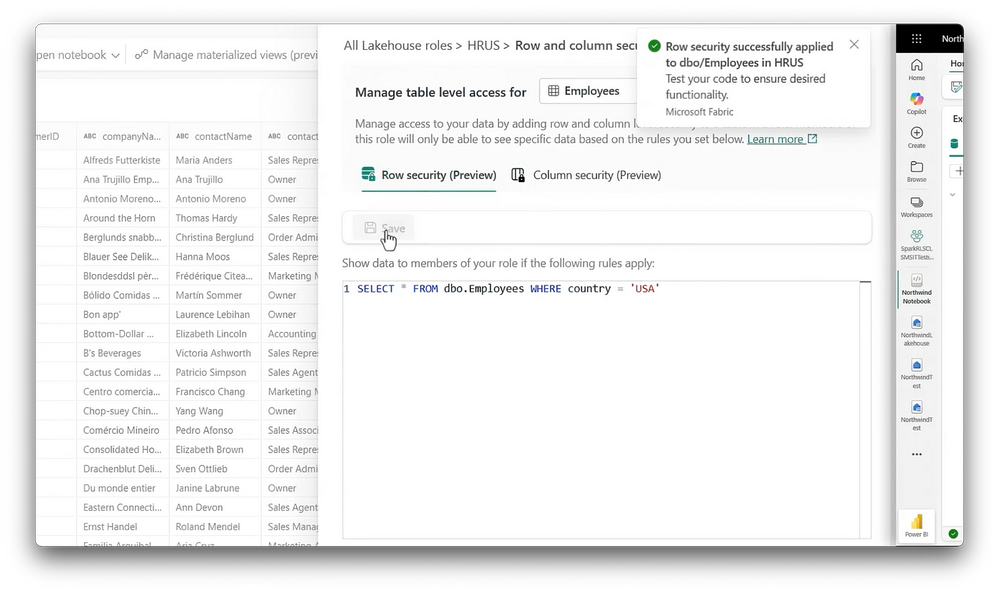Click the contactName column header
The image size is (999, 593).
(x=215, y=136)
